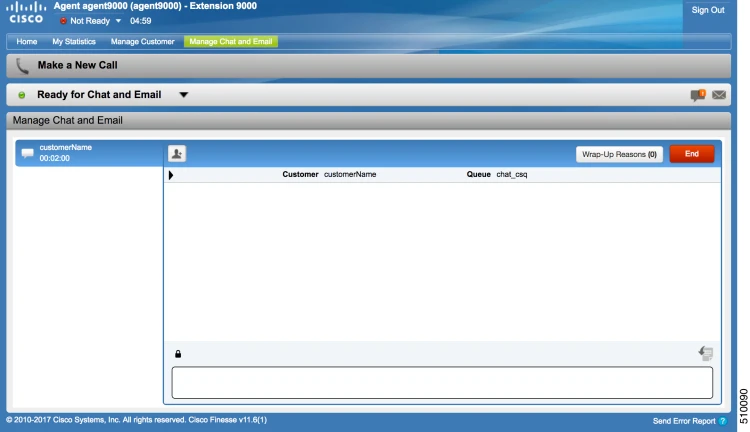The image size is (750, 432).
Task: Click the 00:02:00 chat timer
Action: click(x=55, y=158)
